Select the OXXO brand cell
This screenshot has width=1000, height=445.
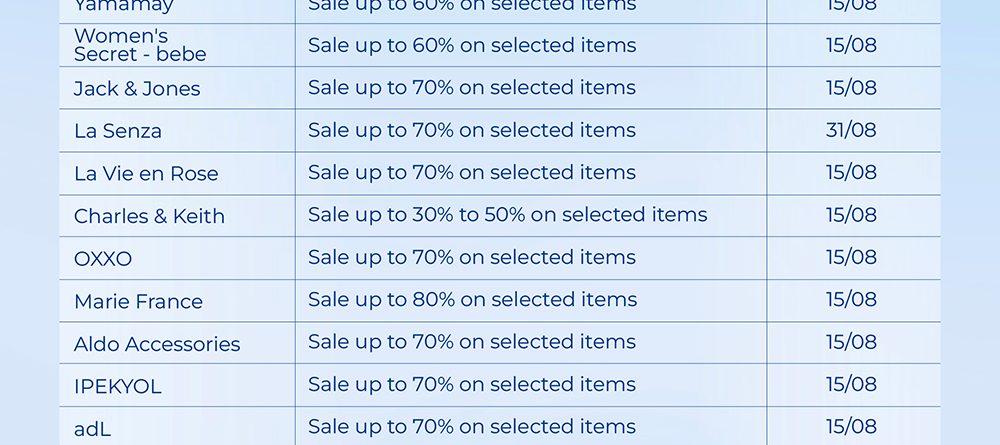(103, 259)
